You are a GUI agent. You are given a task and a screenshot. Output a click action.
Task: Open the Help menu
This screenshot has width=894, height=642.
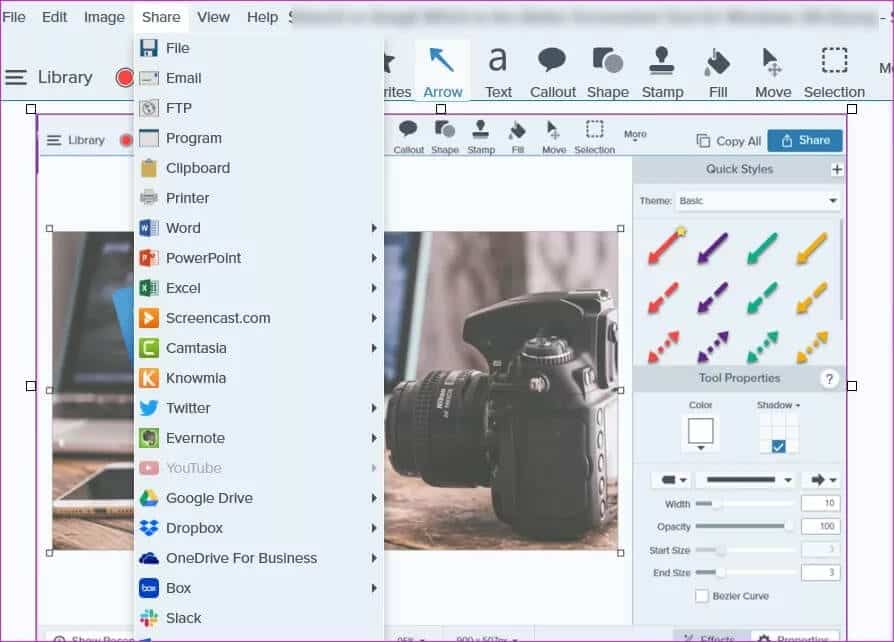[x=262, y=17]
